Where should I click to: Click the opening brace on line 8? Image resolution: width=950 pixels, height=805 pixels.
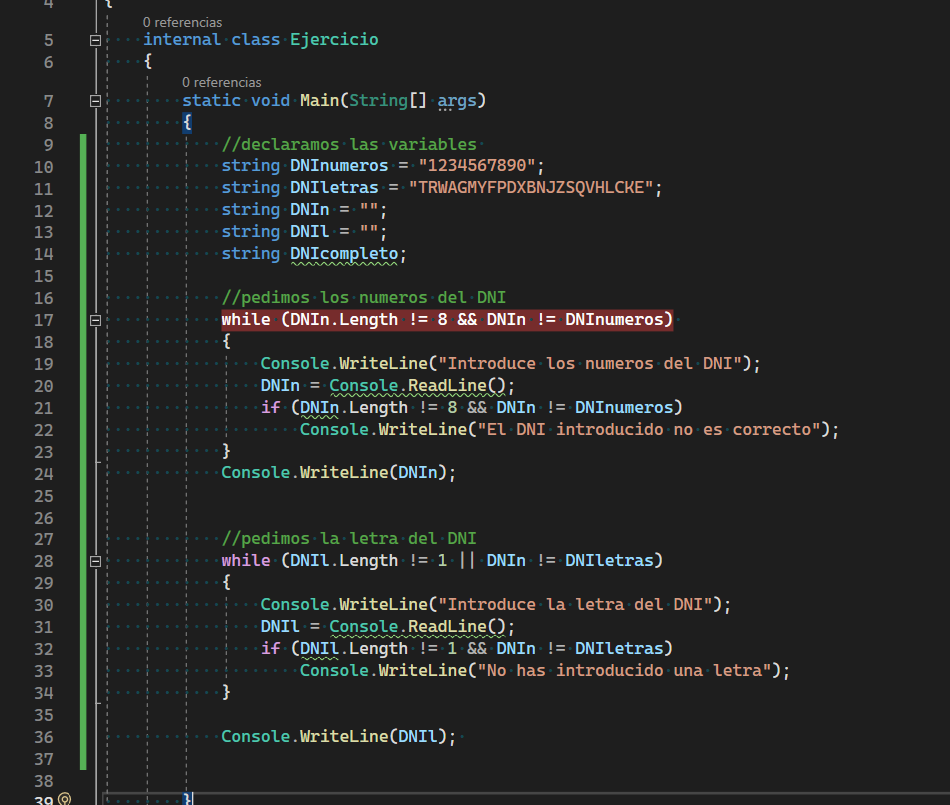[187, 122]
